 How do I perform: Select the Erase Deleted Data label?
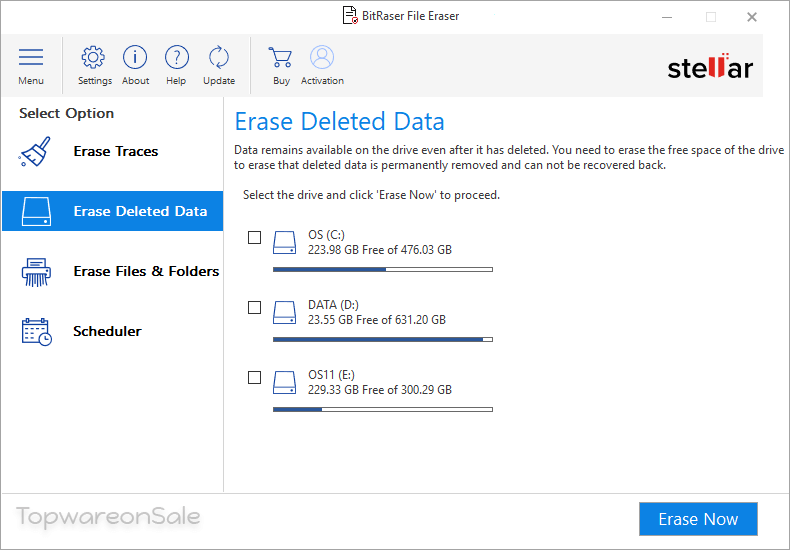click(140, 211)
